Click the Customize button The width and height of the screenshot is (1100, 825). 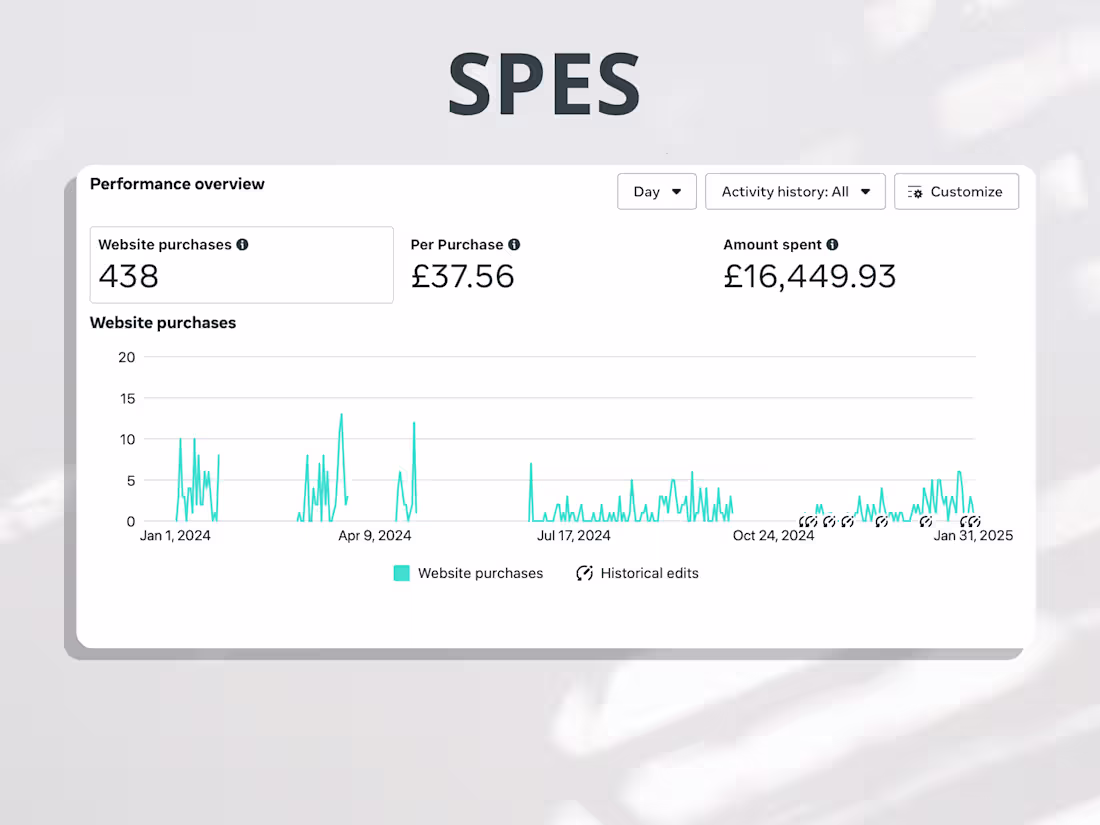pyautogui.click(x=956, y=192)
